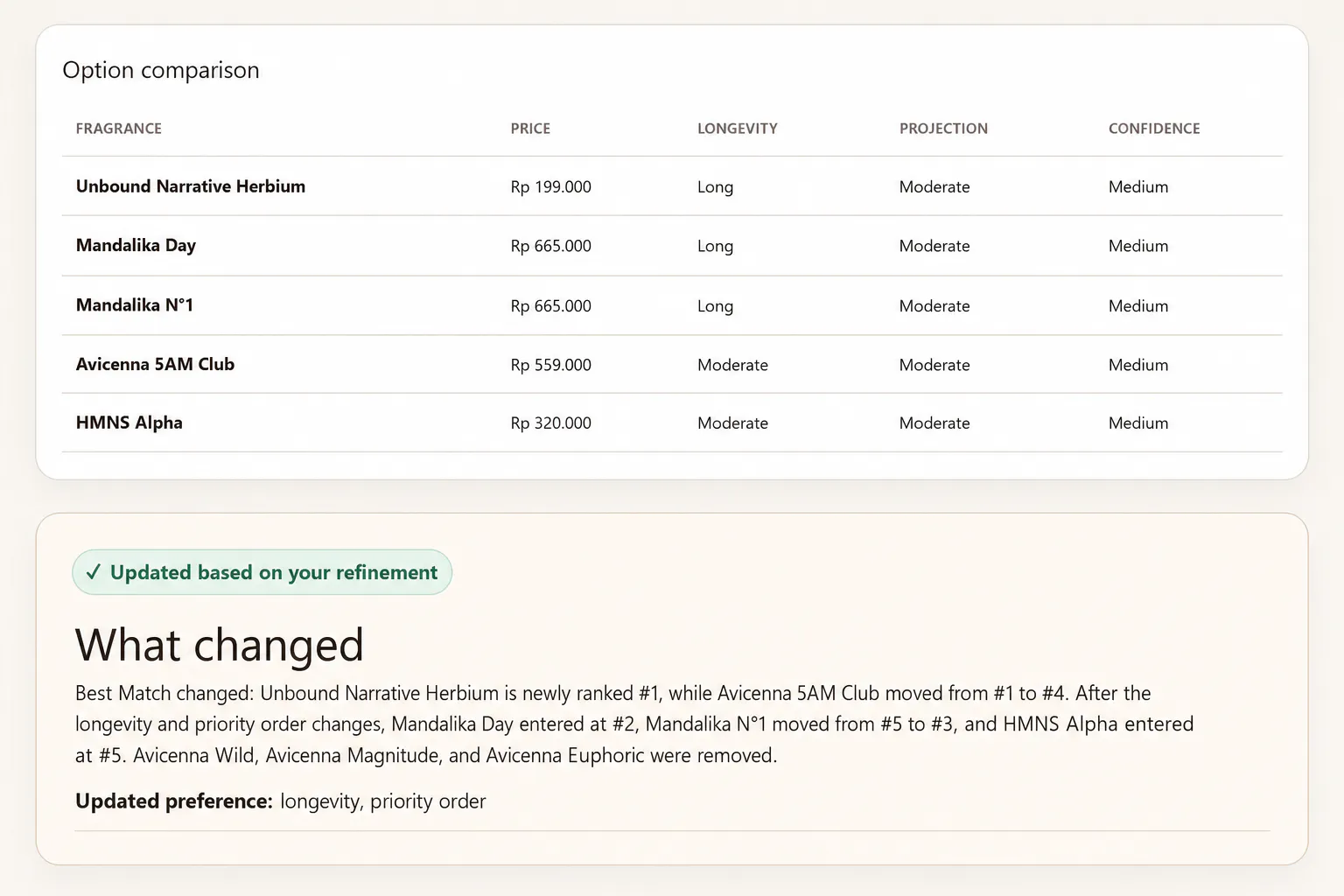Image resolution: width=1344 pixels, height=896 pixels.
Task: Select the HMNS Alpha fragrance name
Action: point(129,423)
